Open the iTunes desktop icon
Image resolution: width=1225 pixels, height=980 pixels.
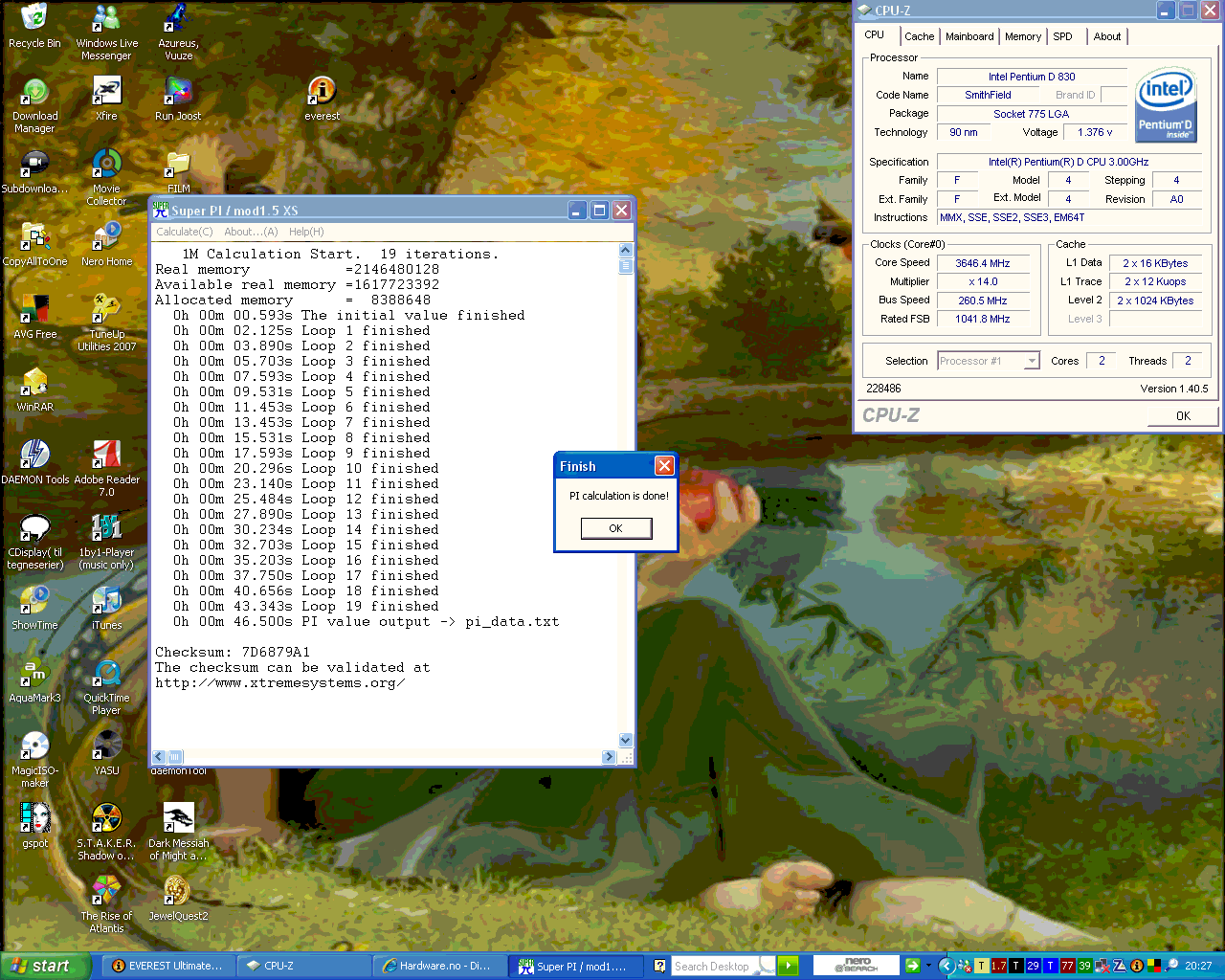pyautogui.click(x=106, y=608)
